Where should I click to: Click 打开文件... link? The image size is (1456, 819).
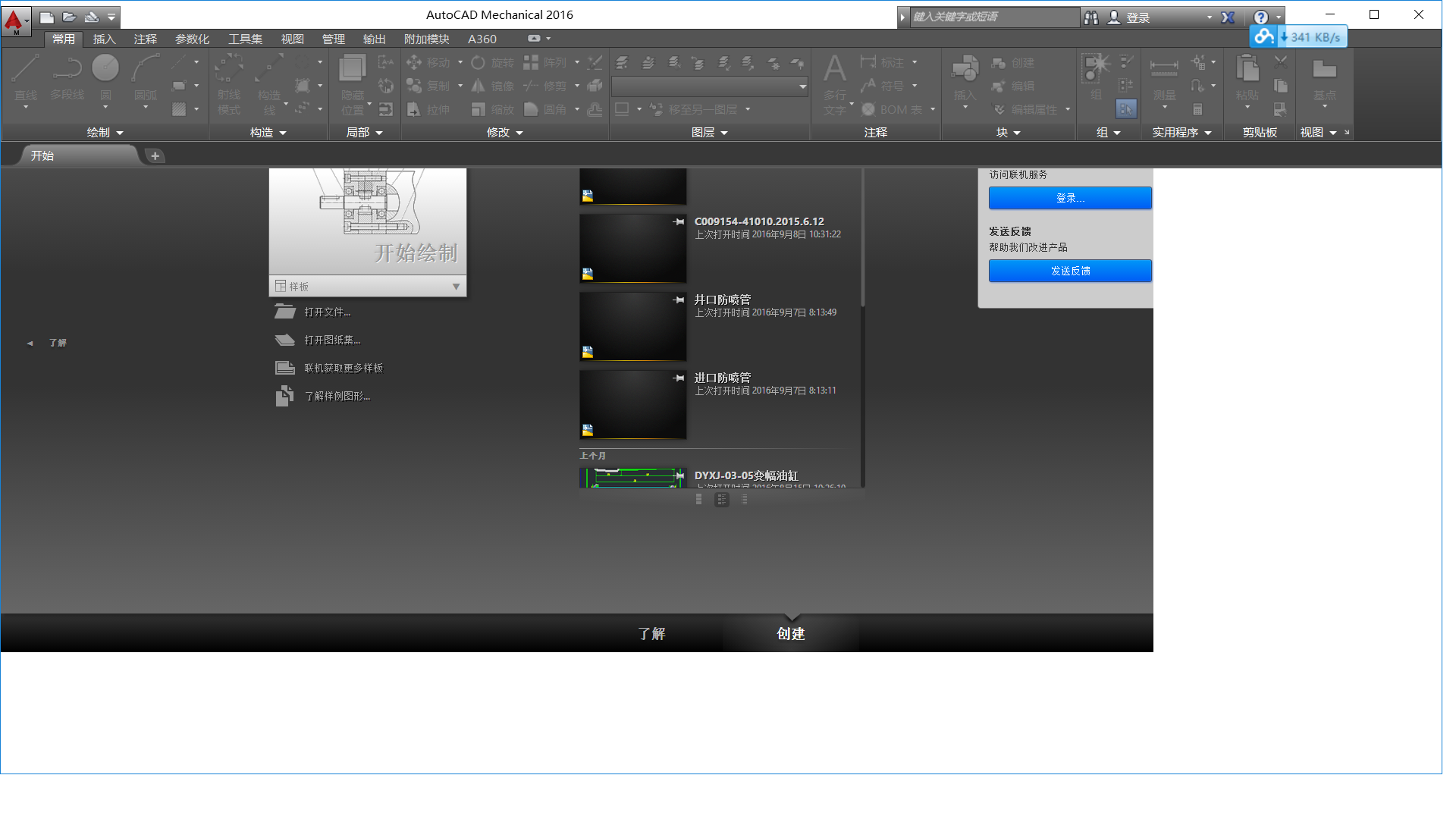coord(328,312)
